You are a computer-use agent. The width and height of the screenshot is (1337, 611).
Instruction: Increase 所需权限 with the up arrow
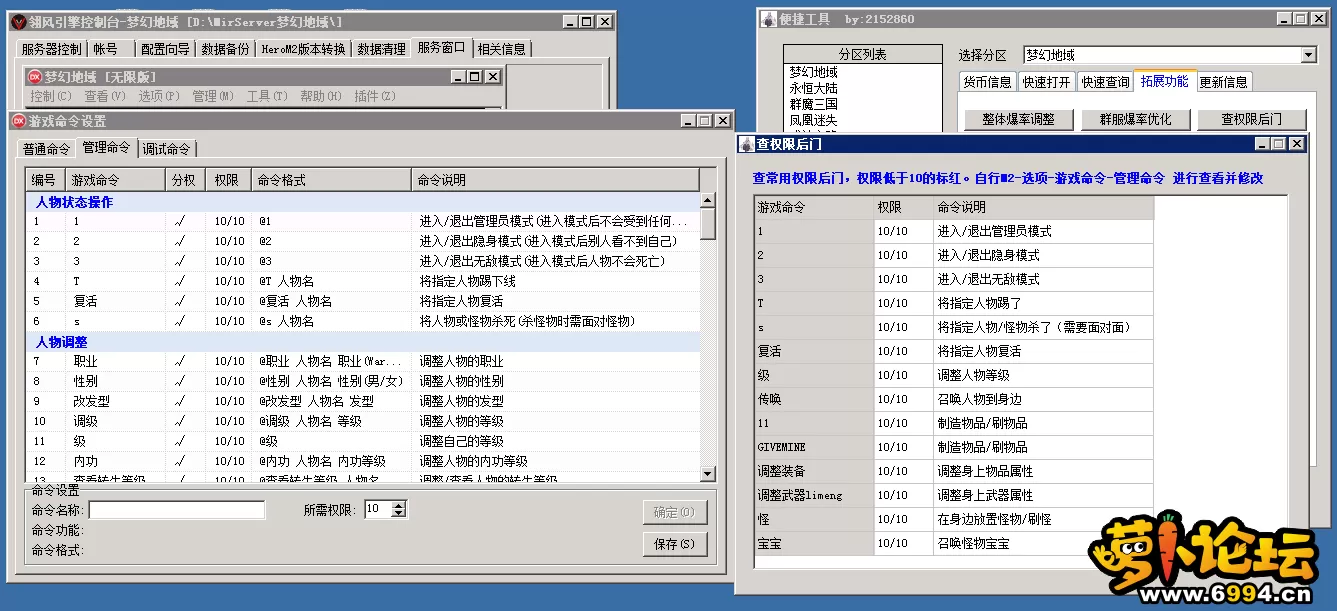point(399,505)
